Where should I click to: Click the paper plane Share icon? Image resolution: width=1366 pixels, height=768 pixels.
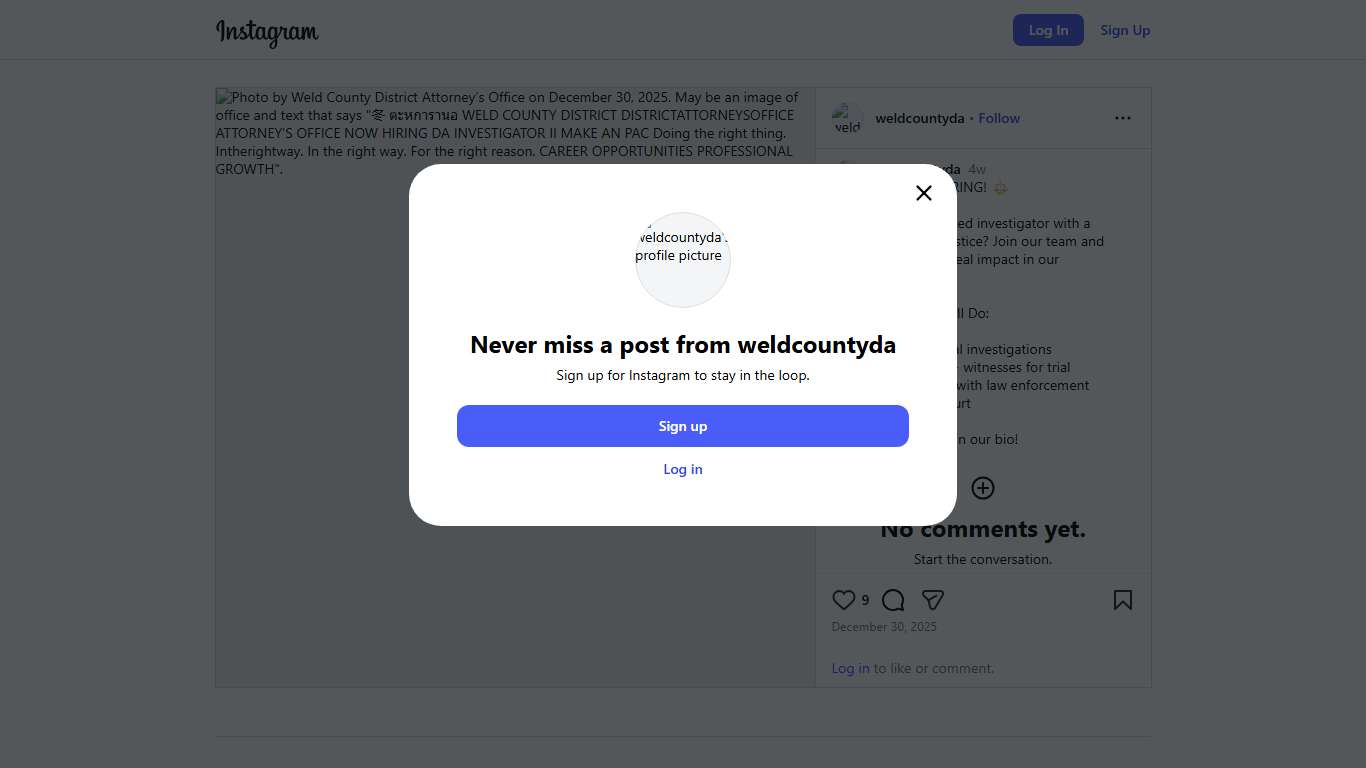pos(933,600)
